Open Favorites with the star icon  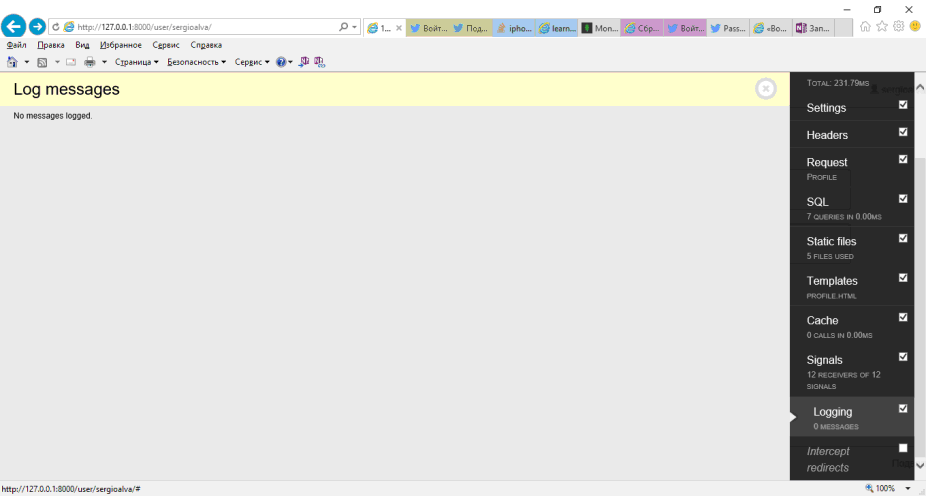pyautogui.click(x=882, y=27)
